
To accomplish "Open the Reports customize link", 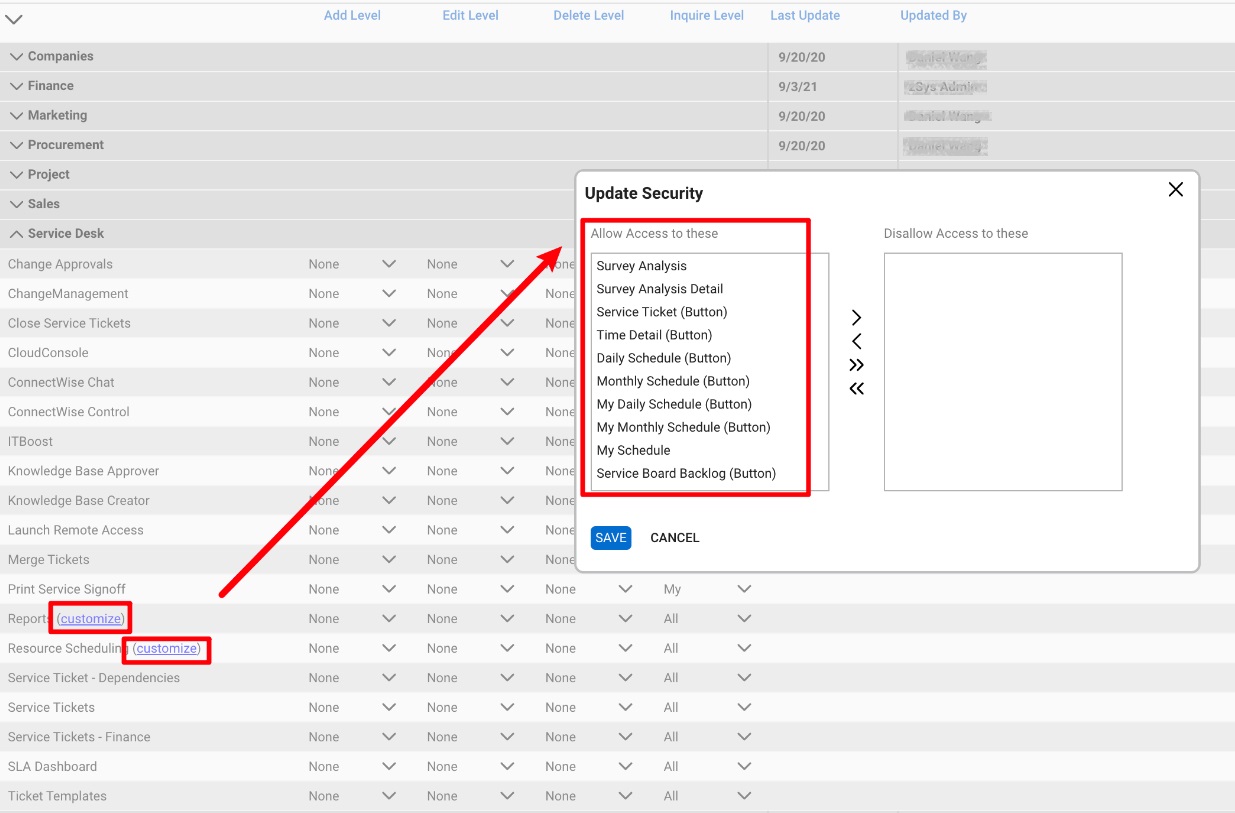I will [x=91, y=619].
